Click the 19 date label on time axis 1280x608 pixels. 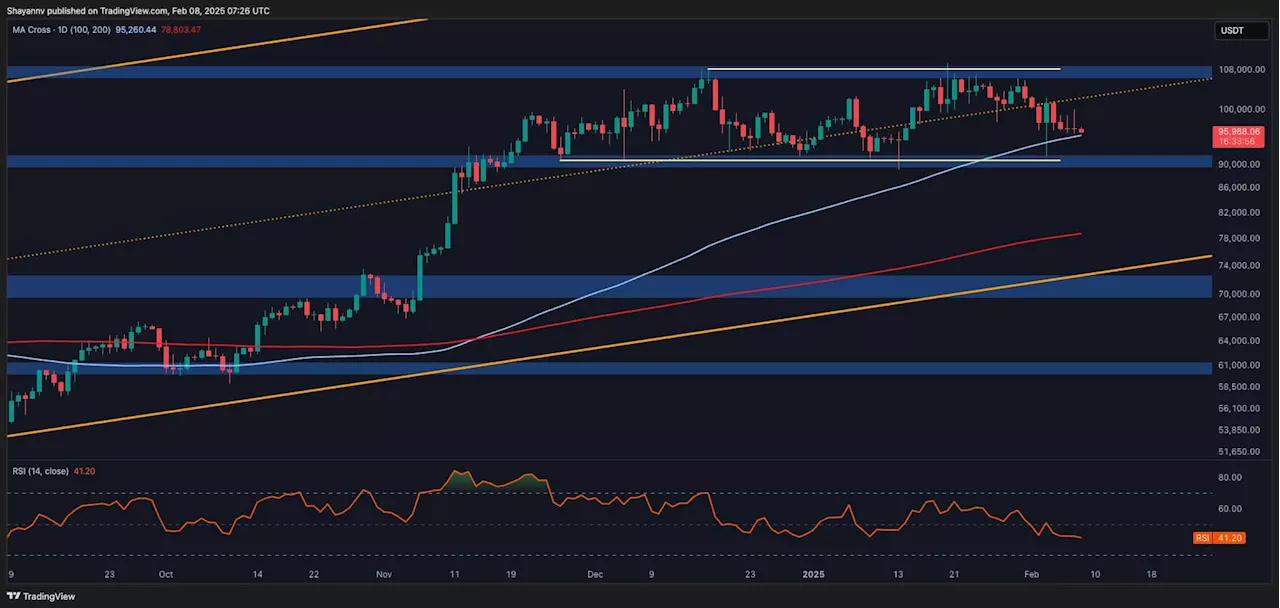tap(511, 575)
